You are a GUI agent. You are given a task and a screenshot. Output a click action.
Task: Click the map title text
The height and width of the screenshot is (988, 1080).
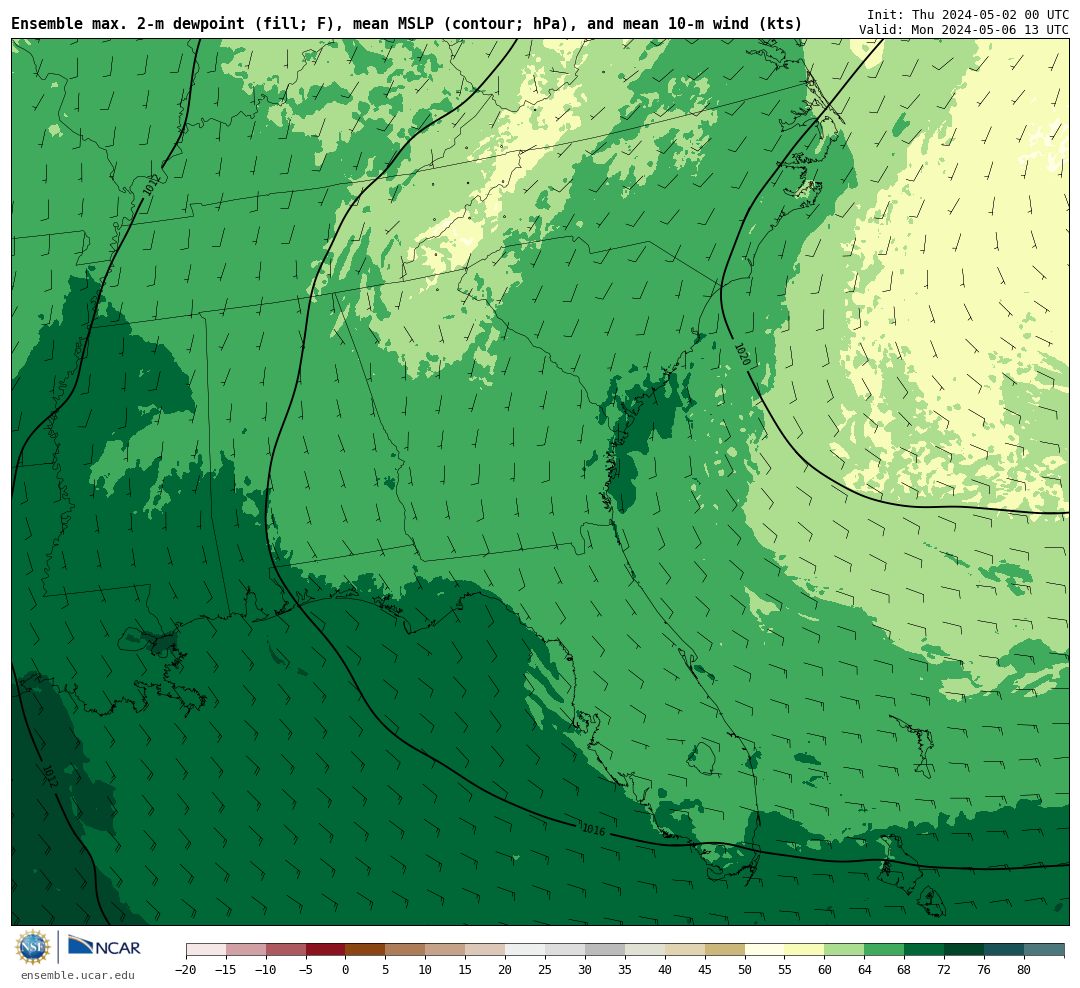406,24
